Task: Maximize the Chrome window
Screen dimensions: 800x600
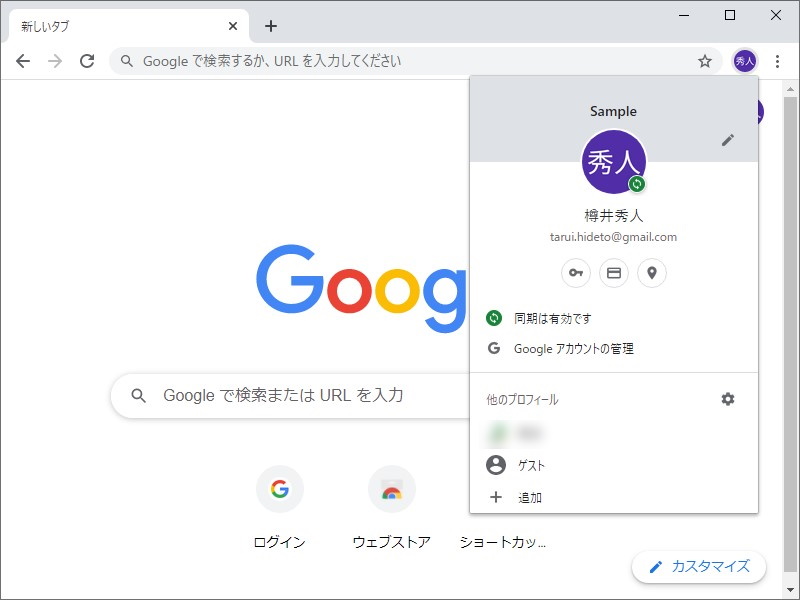Action: click(x=730, y=15)
